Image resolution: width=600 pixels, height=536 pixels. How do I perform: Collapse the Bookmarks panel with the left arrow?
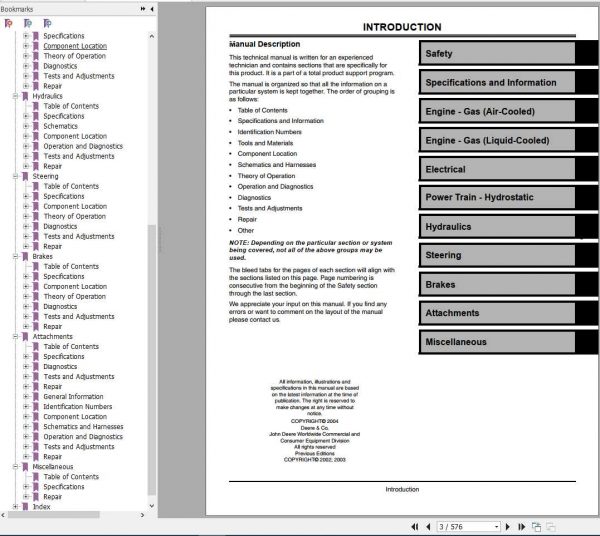[x=152, y=9]
